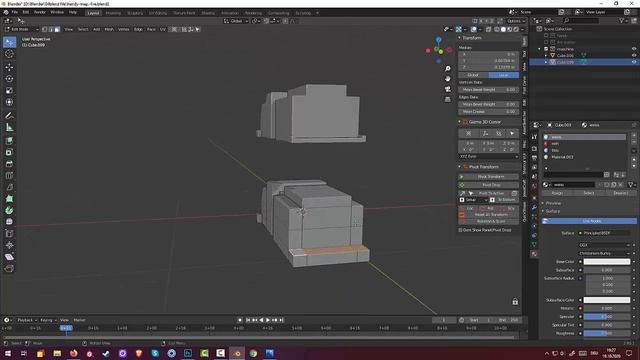The image size is (640, 360).
Task: Switch Median transform to Global
Action: [x=473, y=75]
